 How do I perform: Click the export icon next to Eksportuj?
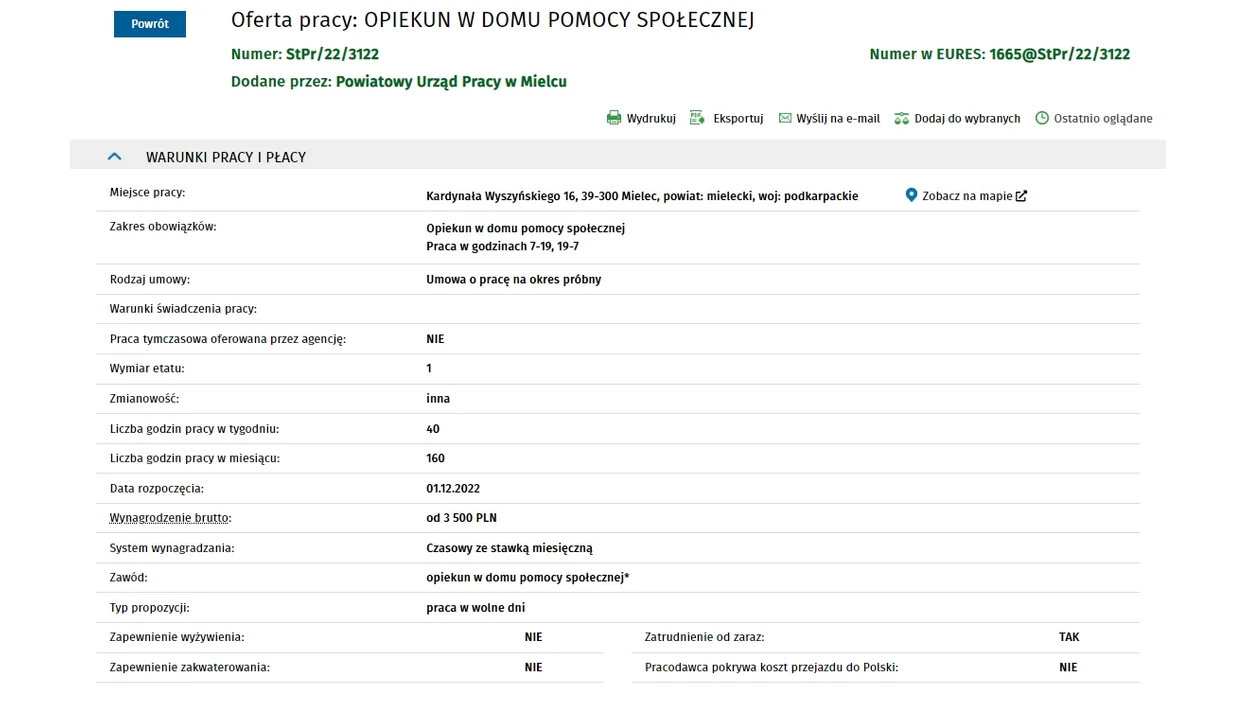coord(698,118)
